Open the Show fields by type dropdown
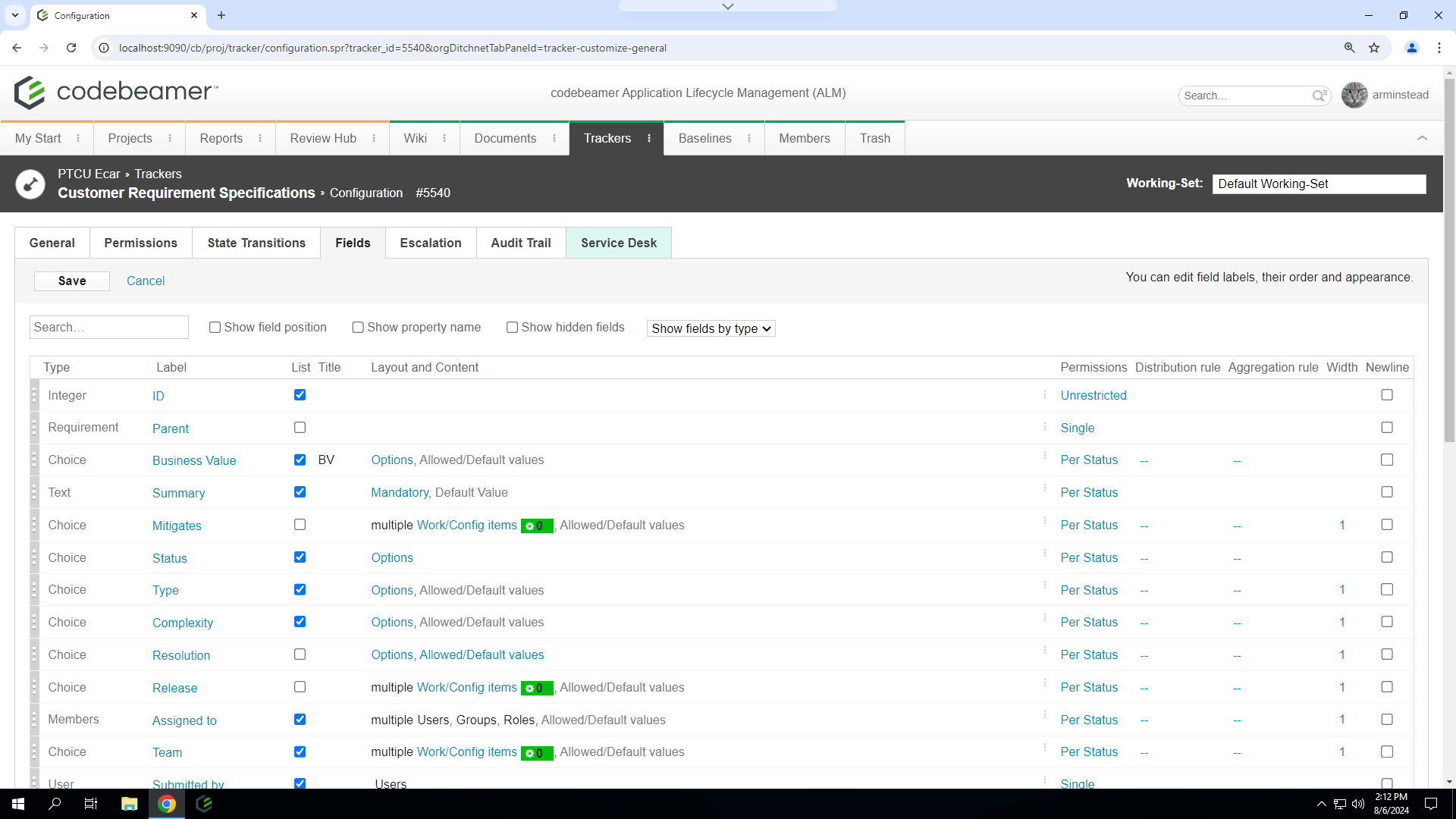 coord(711,328)
